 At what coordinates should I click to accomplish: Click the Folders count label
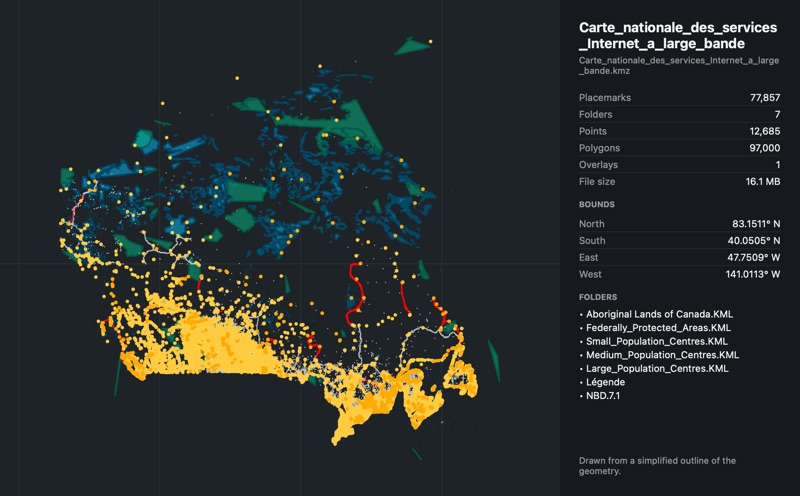tap(595, 114)
